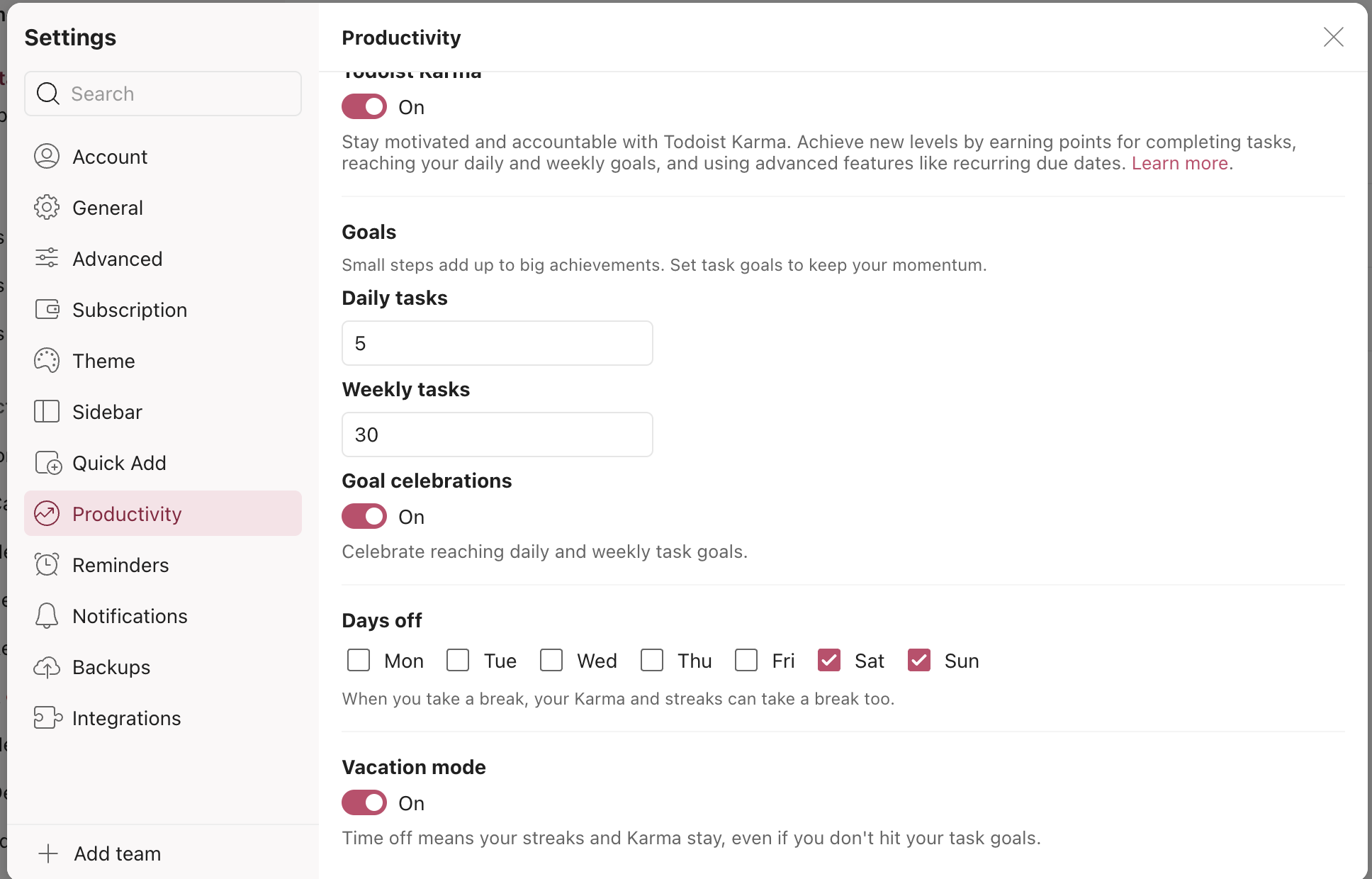Image resolution: width=1372 pixels, height=879 pixels.
Task: Click the Reminders alarm clock icon
Action: [47, 564]
